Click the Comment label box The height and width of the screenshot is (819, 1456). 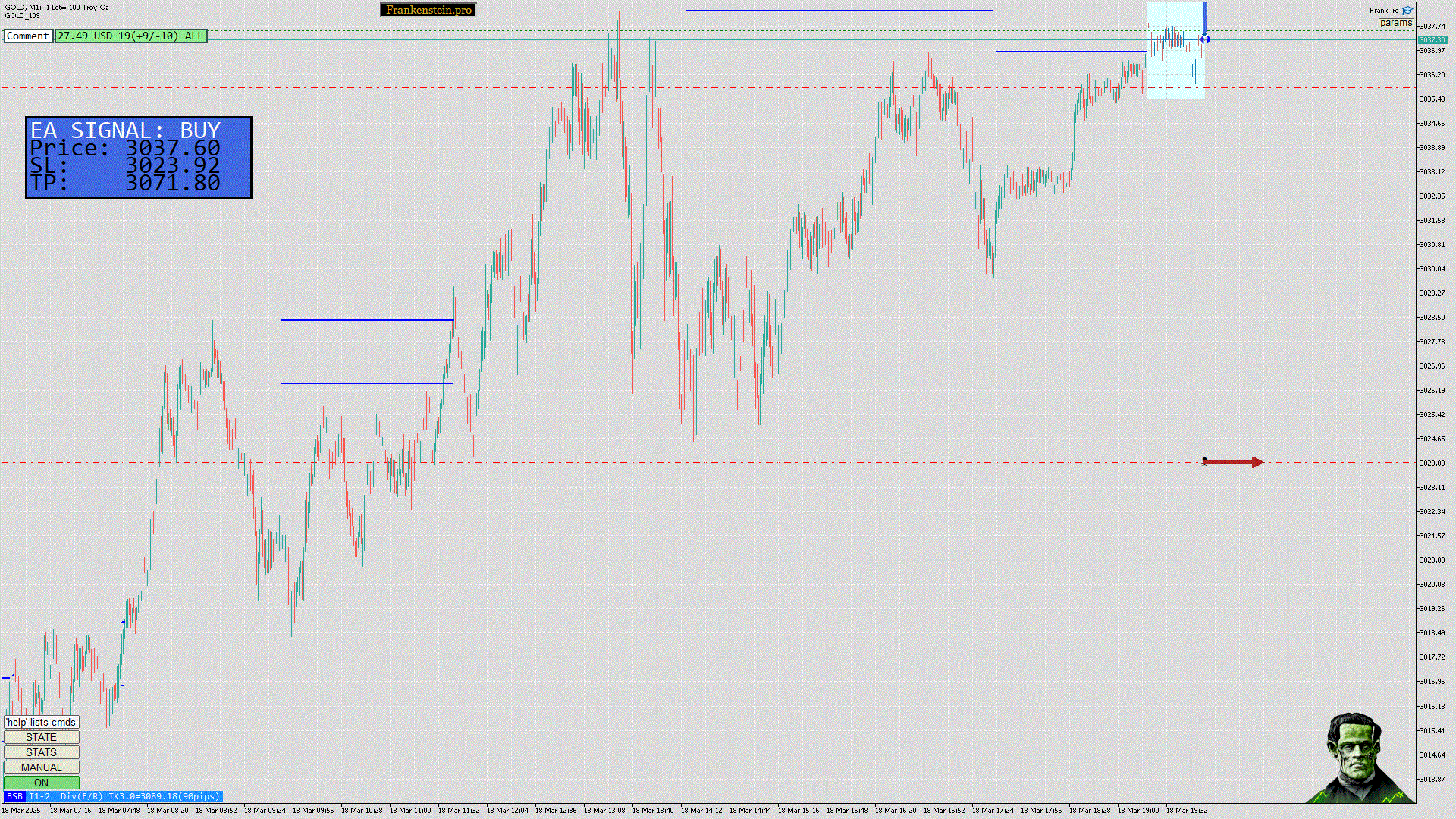[28, 36]
